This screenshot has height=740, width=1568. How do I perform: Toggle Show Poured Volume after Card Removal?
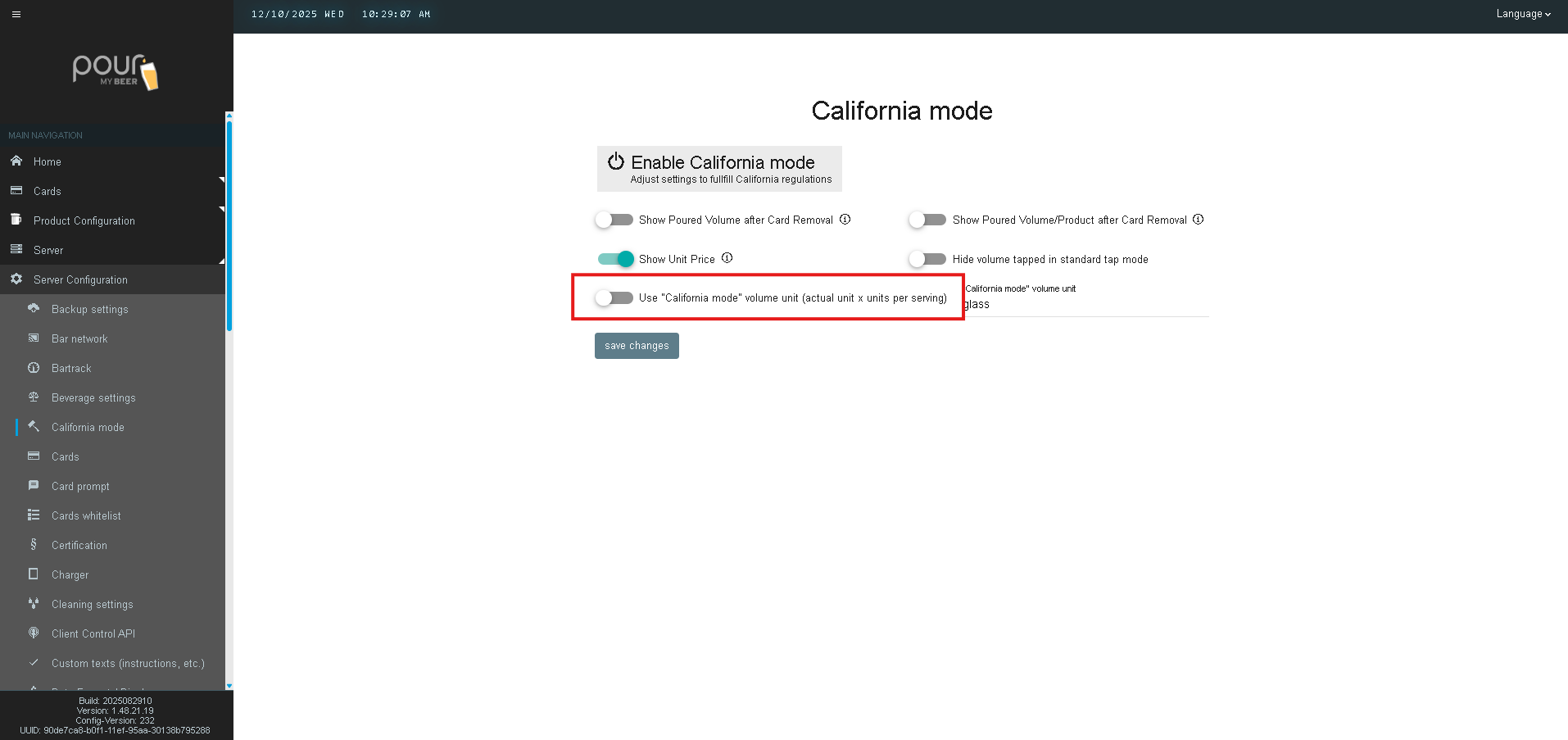[x=614, y=220]
